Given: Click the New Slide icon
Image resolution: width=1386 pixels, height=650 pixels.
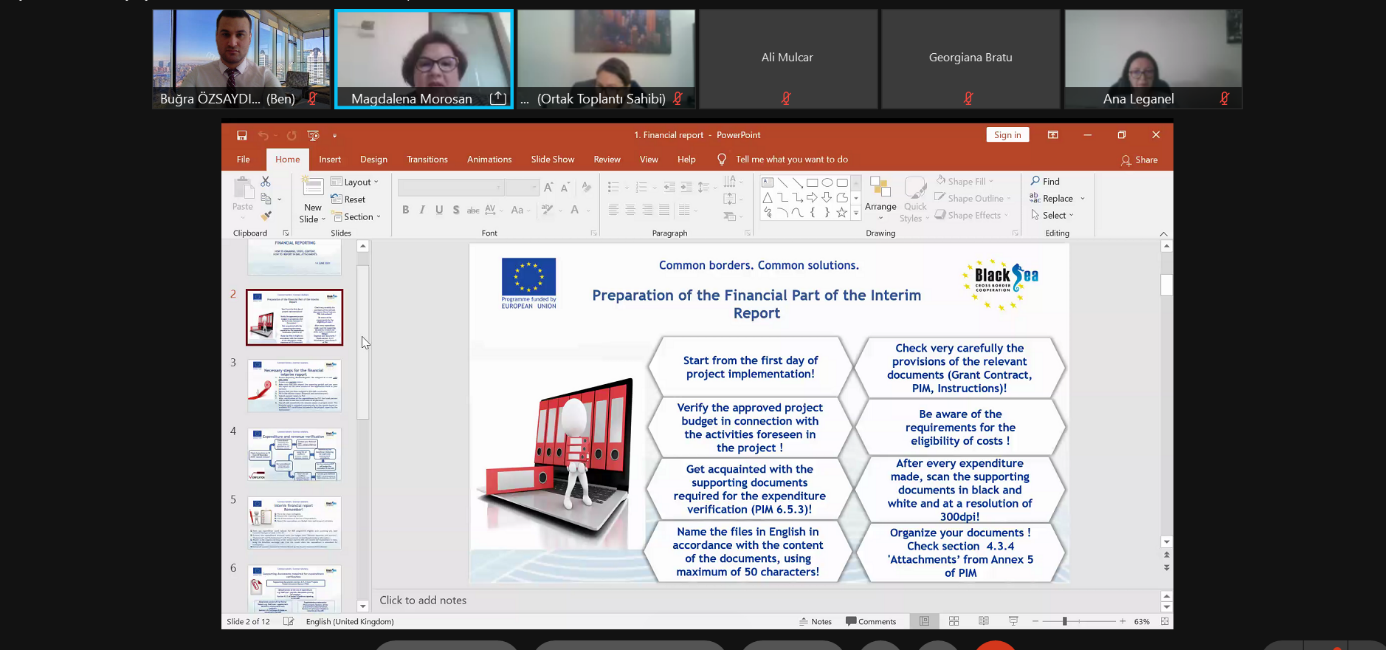Looking at the screenshot, I should (313, 190).
